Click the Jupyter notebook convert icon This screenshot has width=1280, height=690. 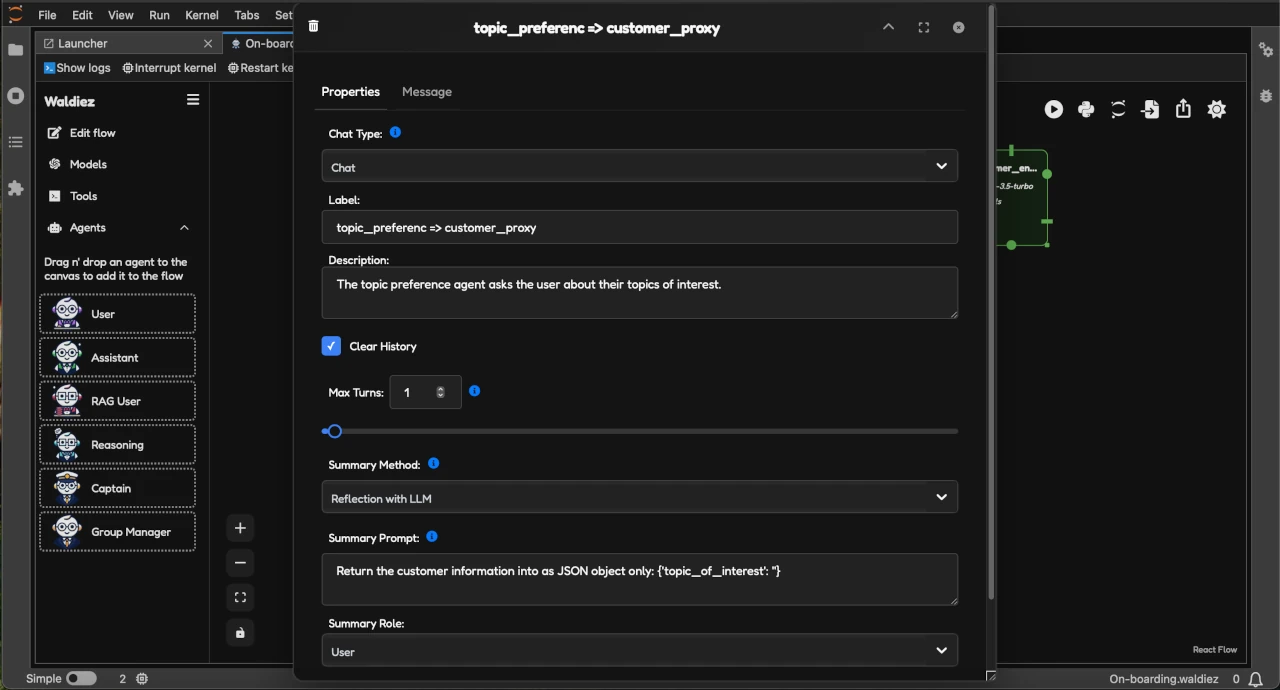[1118, 110]
